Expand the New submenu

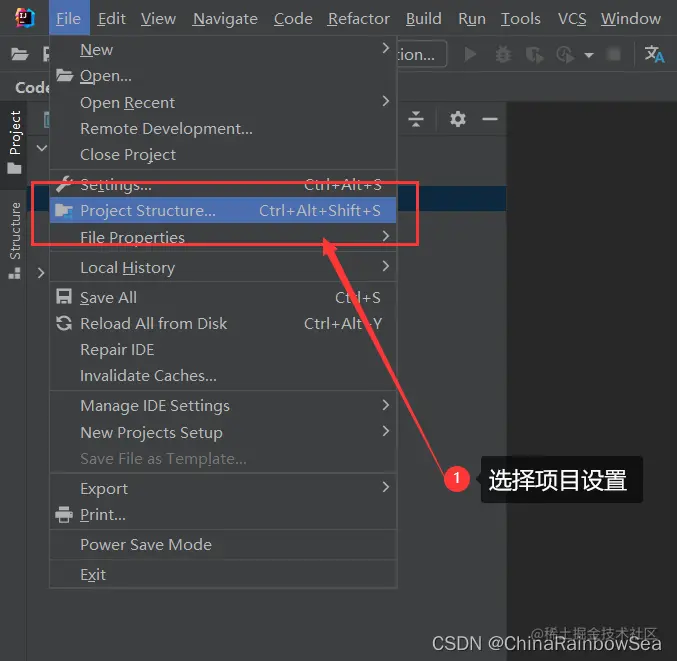pos(223,50)
